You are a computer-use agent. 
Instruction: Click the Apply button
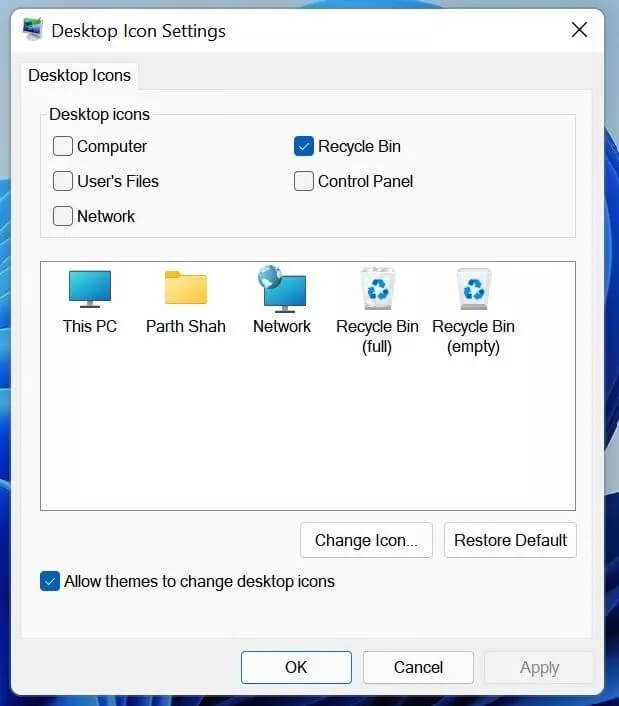coord(539,667)
